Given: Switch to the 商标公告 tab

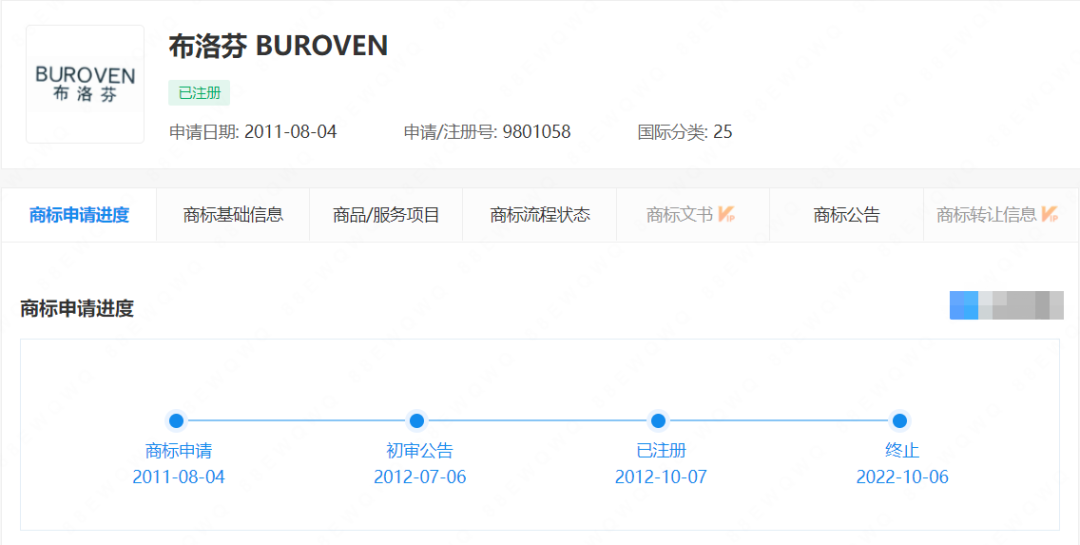Looking at the screenshot, I should [847, 215].
